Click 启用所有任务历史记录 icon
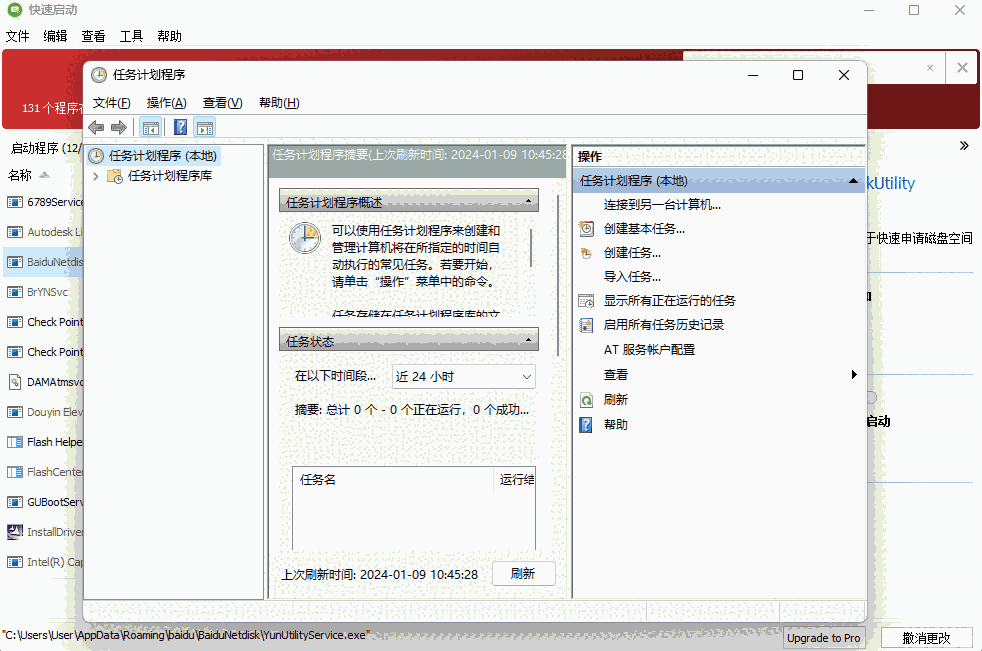 coord(584,324)
